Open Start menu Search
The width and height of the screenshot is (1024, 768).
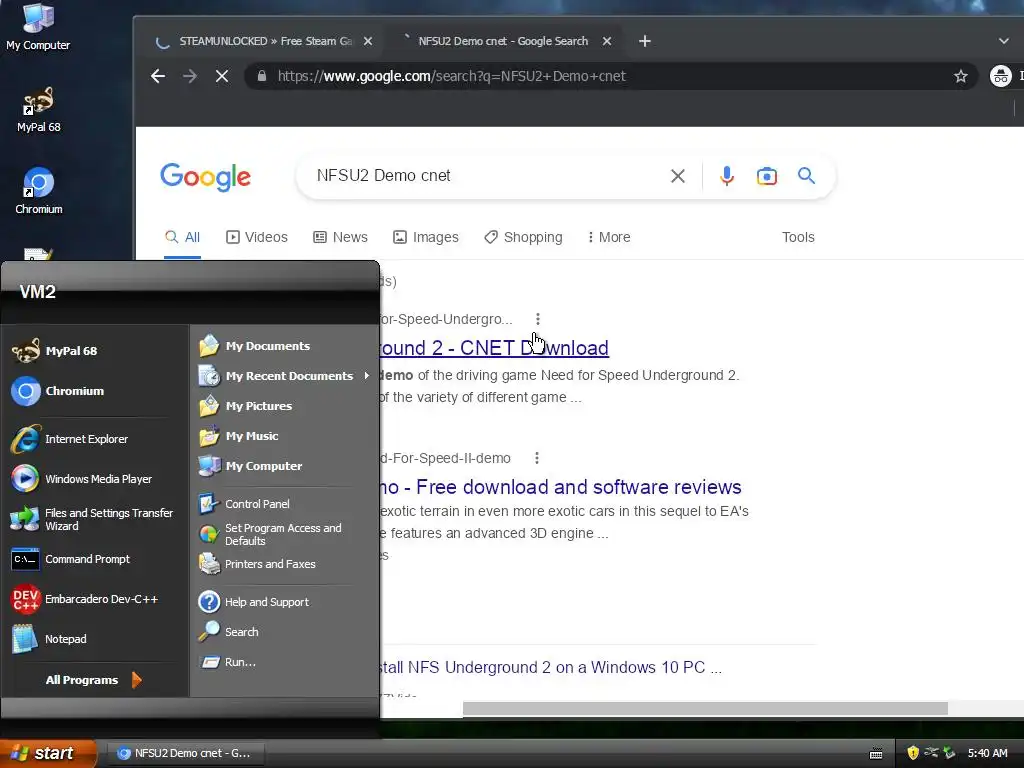coord(229,632)
